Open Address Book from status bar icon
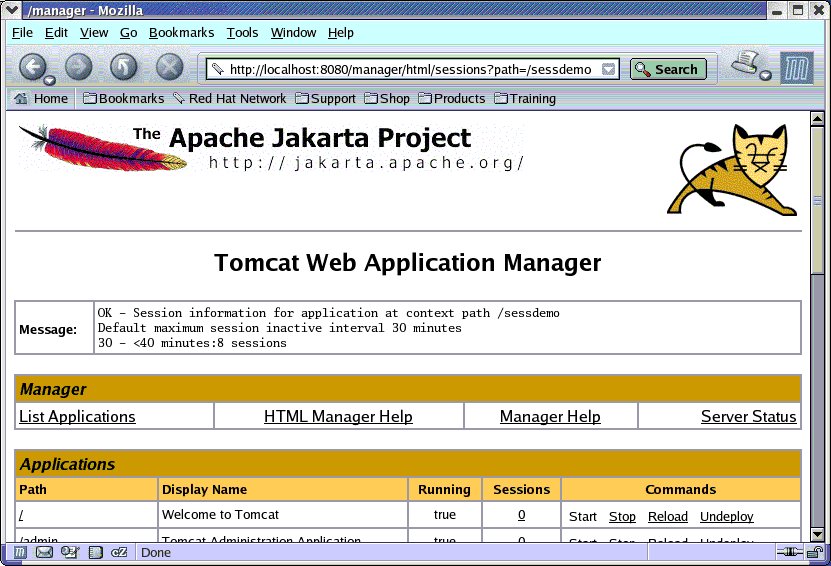The width and height of the screenshot is (831, 566). tap(95, 553)
